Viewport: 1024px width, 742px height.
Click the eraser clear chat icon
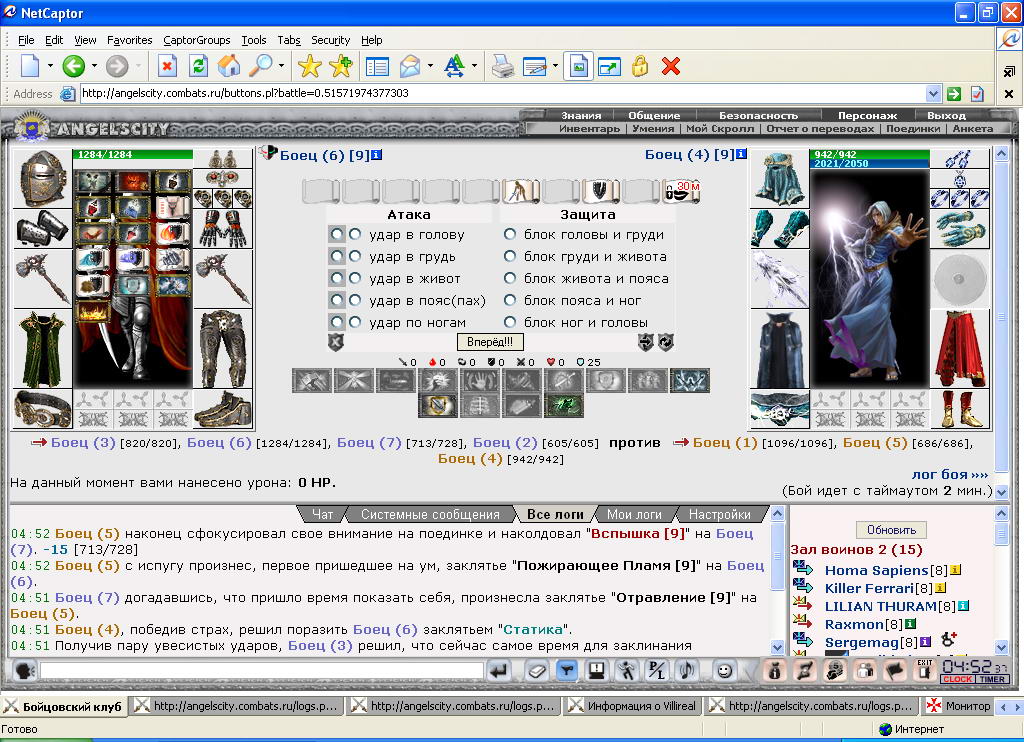coord(536,671)
